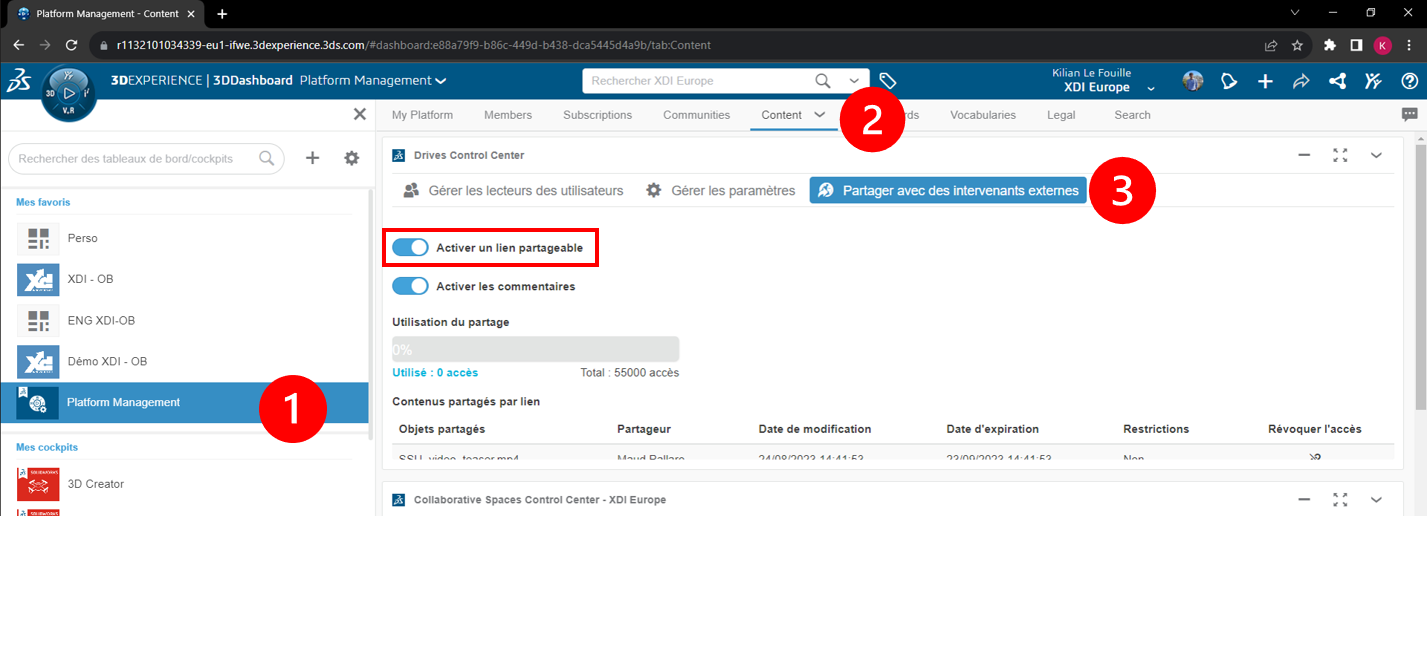Open dashboard settings gear icon
Screen dimensions: 1427x660
tap(351, 158)
